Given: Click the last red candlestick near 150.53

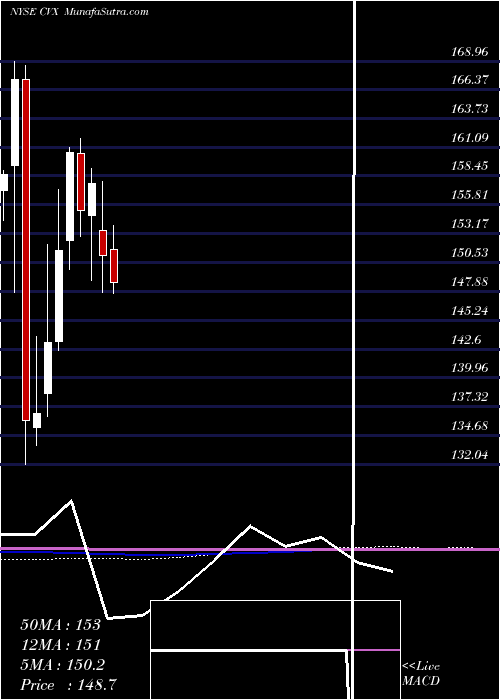Looking at the screenshot, I should [114, 266].
